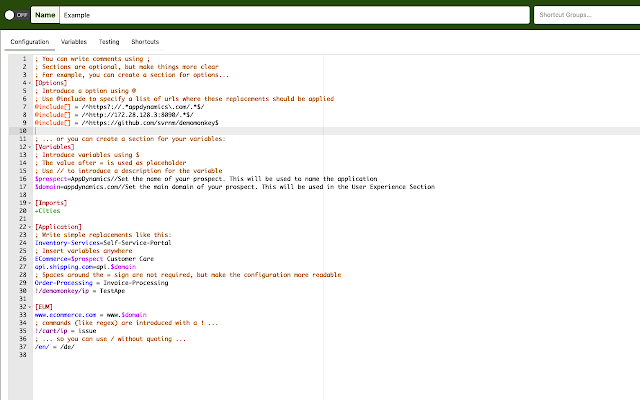Click the Name input field containing Example

tap(294, 15)
